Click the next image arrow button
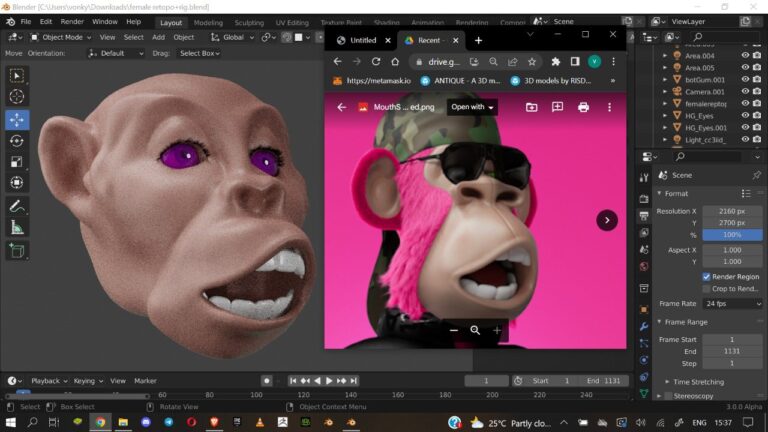The height and width of the screenshot is (432, 768). [x=607, y=220]
